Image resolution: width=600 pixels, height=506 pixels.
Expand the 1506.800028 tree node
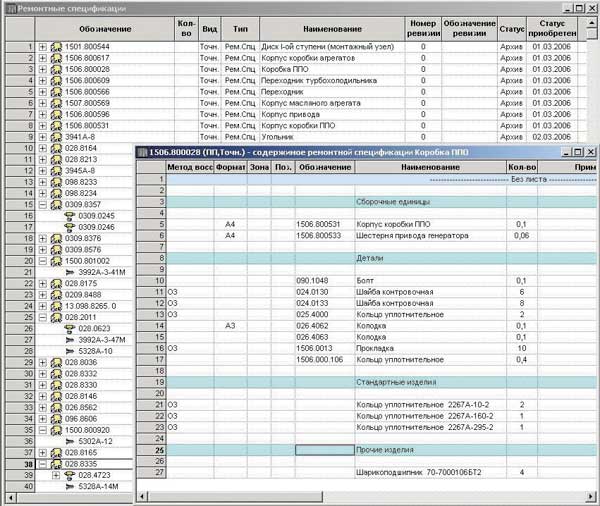pos(42,70)
